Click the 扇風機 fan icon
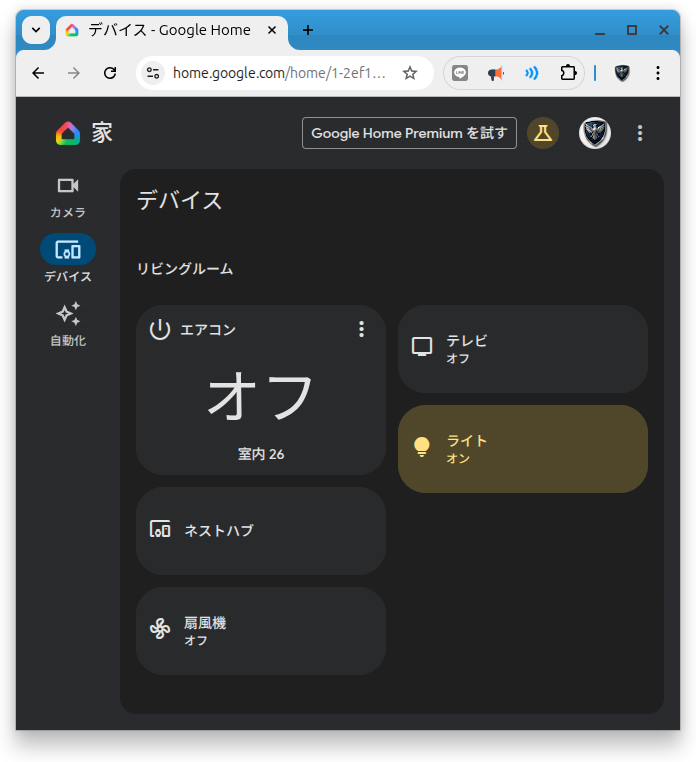This screenshot has height=762, width=696. tap(160, 629)
